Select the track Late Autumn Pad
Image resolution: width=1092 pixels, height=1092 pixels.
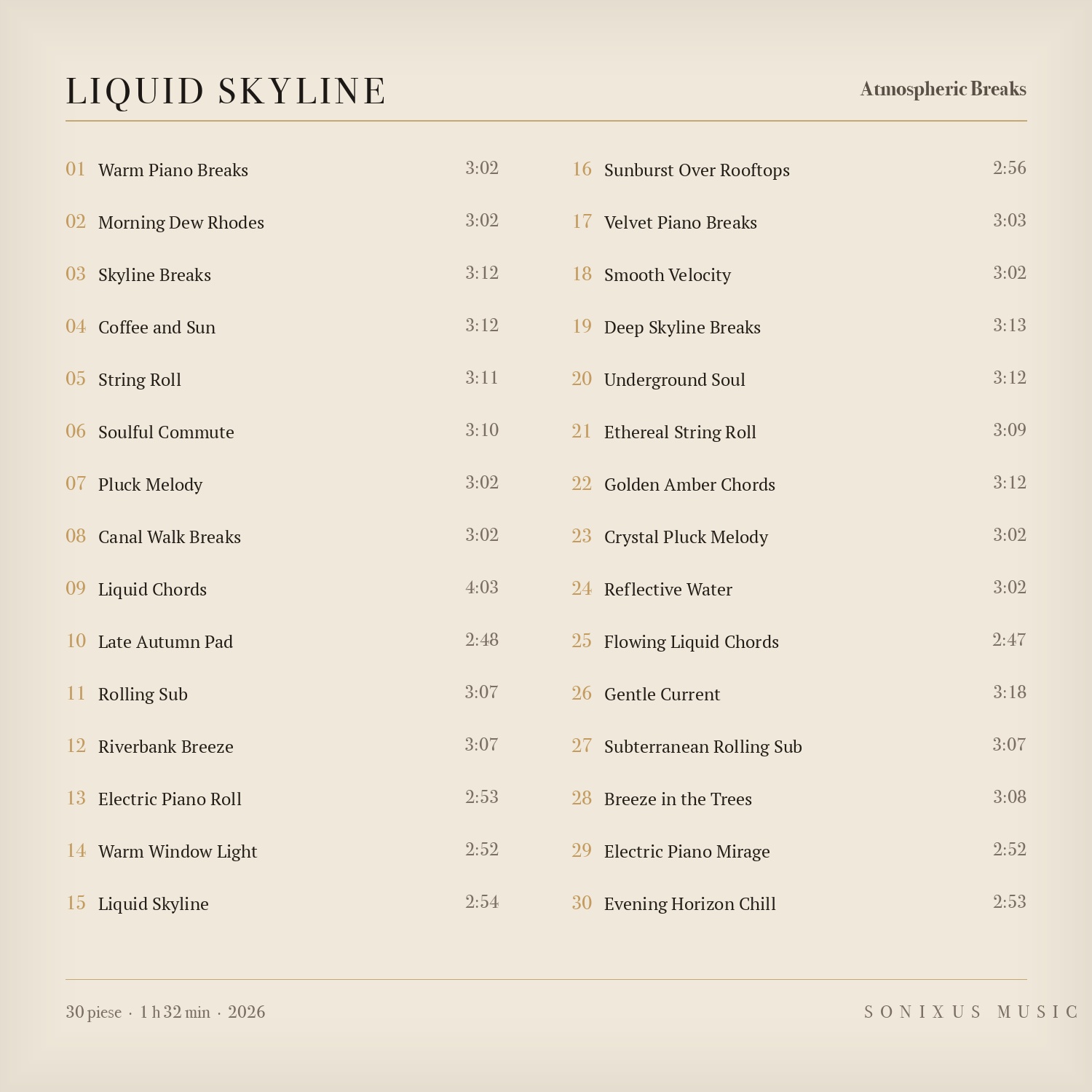[x=282, y=641]
